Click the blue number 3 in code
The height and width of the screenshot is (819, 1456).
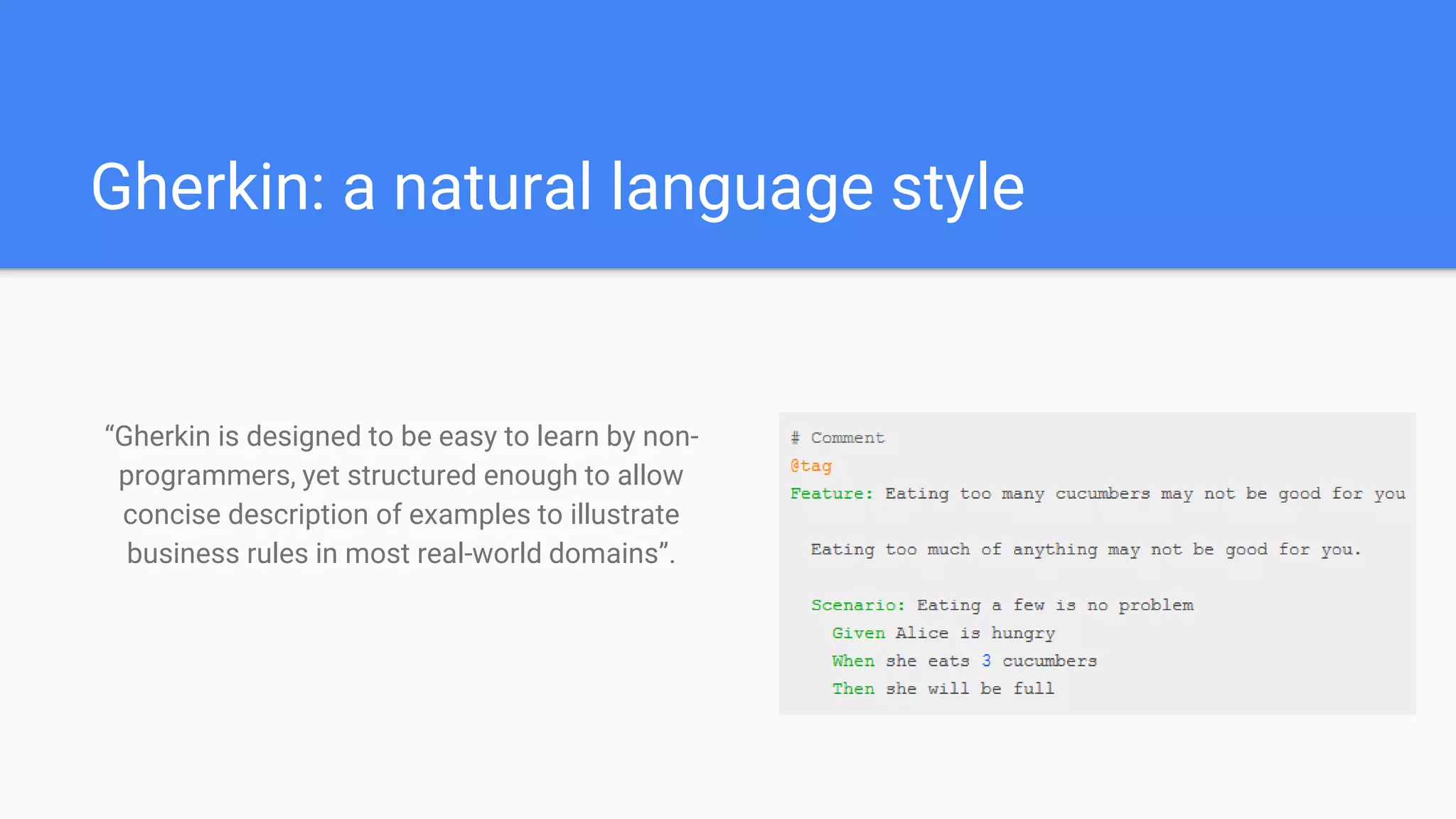[x=986, y=661]
